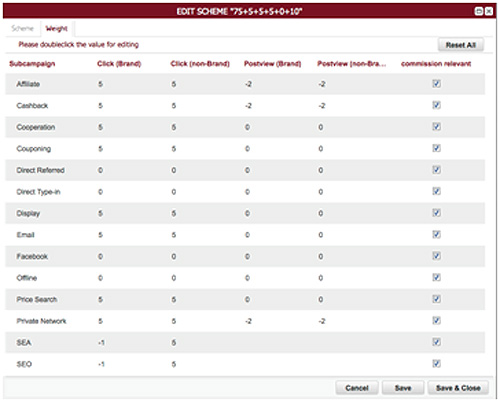This screenshot has height=402, width=500.
Task: Click the dialog maximize icon in title bar
Action: point(479,11)
